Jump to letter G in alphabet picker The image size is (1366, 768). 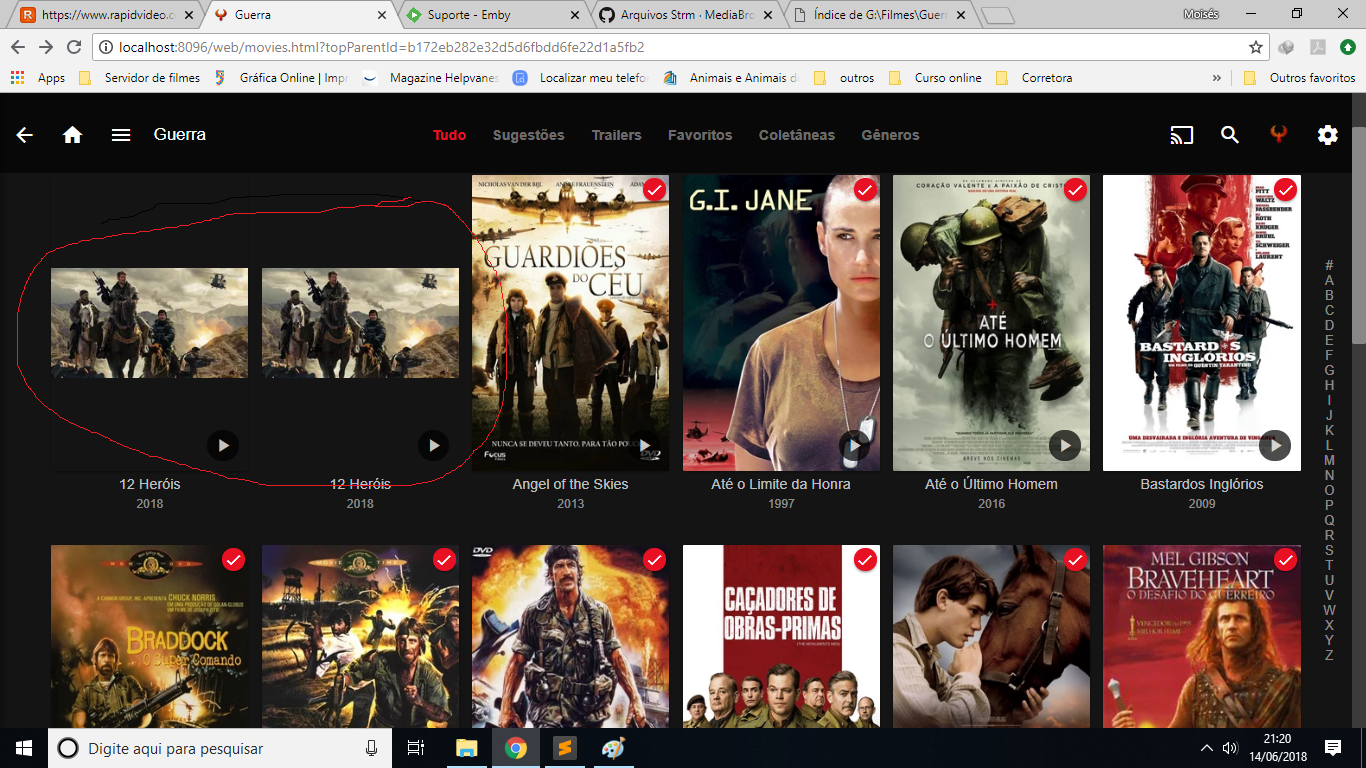1329,370
